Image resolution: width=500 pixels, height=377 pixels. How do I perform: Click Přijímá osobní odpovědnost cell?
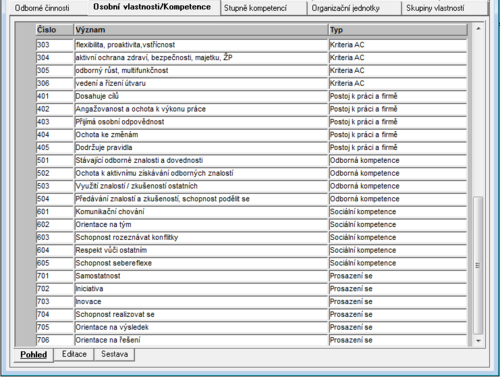(201, 122)
